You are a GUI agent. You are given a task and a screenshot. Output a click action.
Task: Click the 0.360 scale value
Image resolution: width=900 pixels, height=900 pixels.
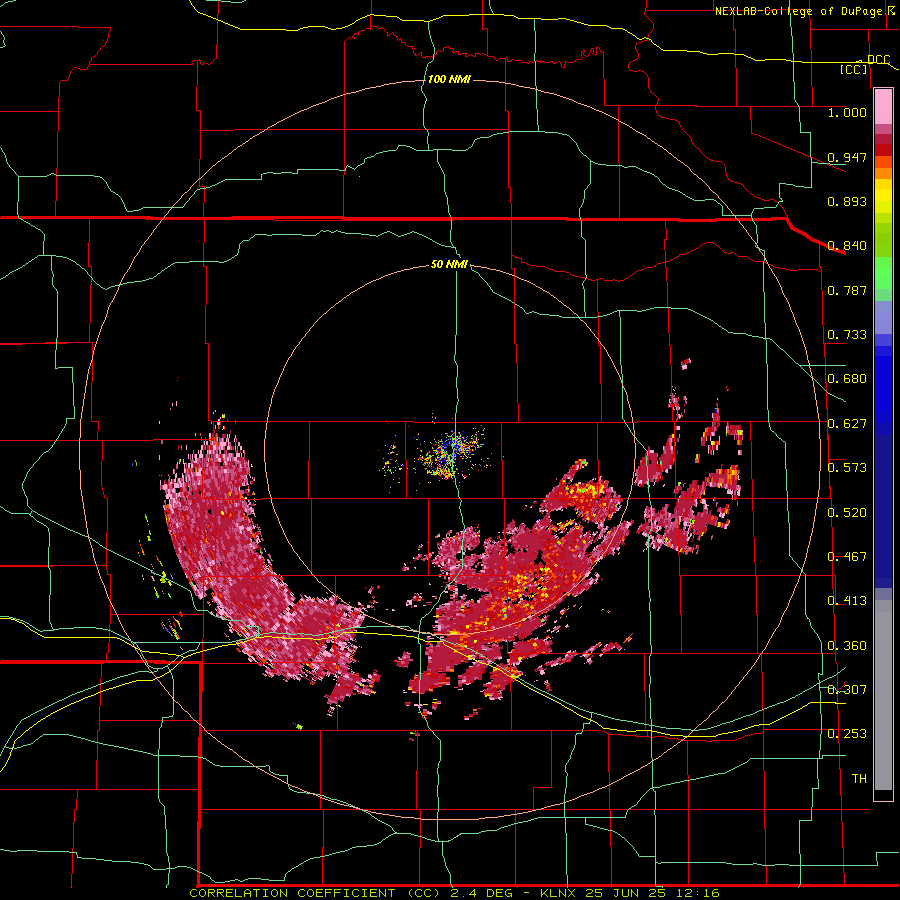847,646
